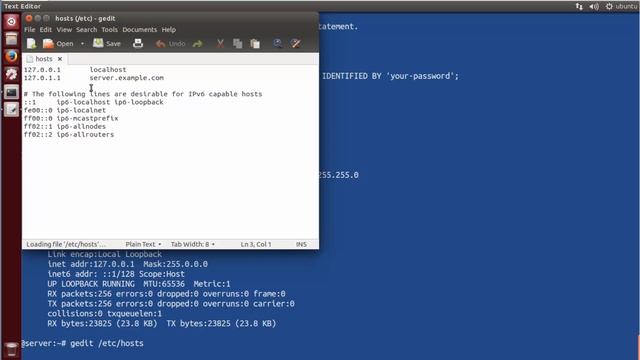Click the 'ip6-allrouters' line

tap(69, 134)
